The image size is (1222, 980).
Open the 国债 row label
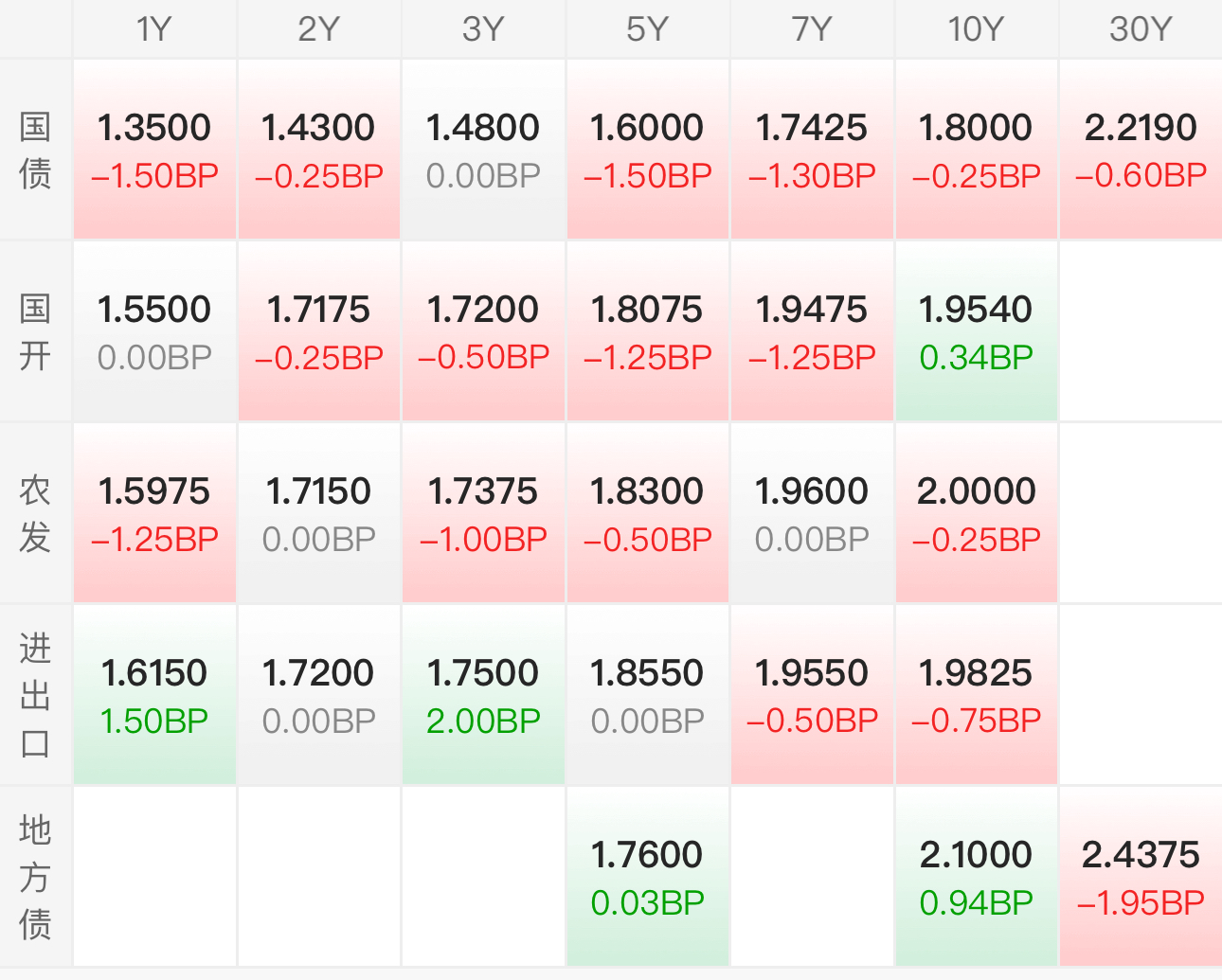click(35, 150)
